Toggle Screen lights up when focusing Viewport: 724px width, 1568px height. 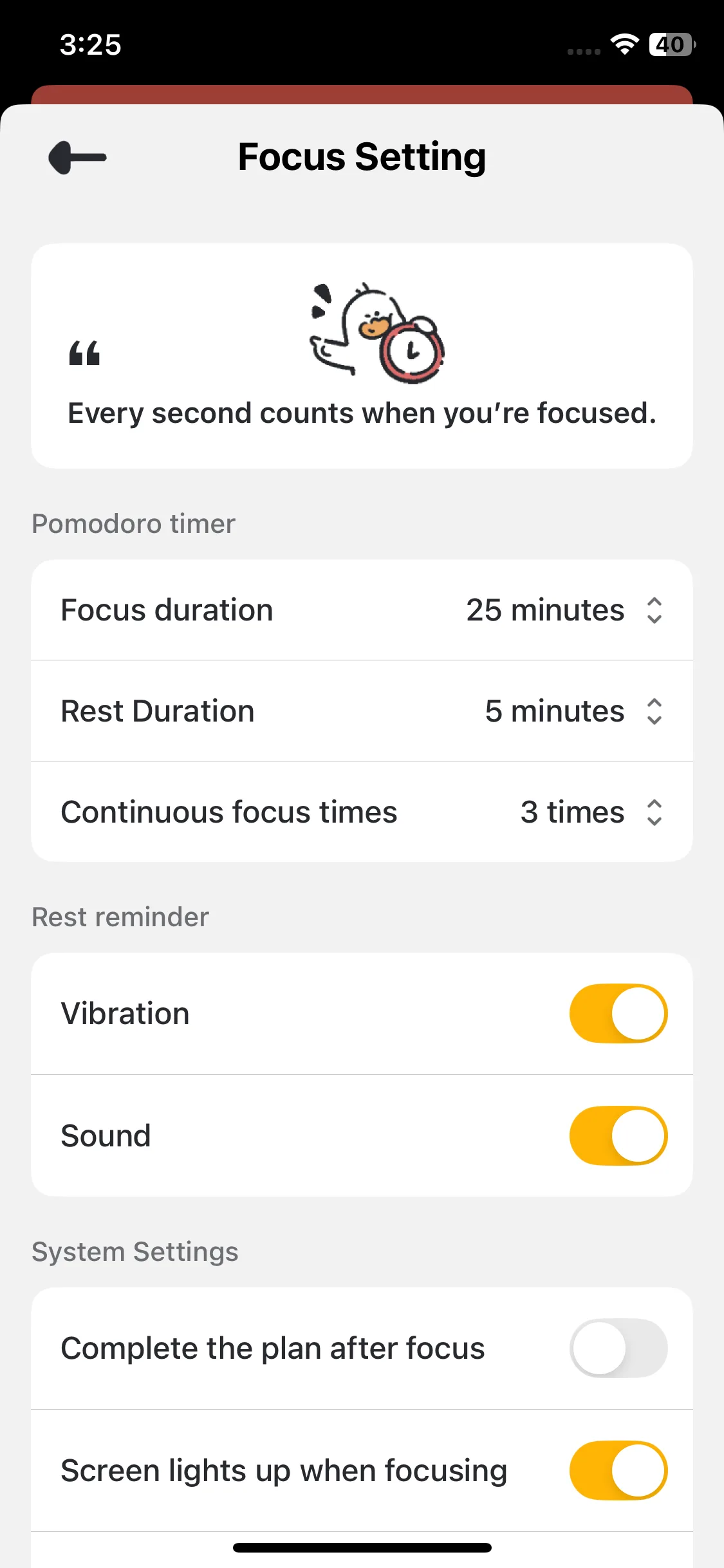[618, 1471]
